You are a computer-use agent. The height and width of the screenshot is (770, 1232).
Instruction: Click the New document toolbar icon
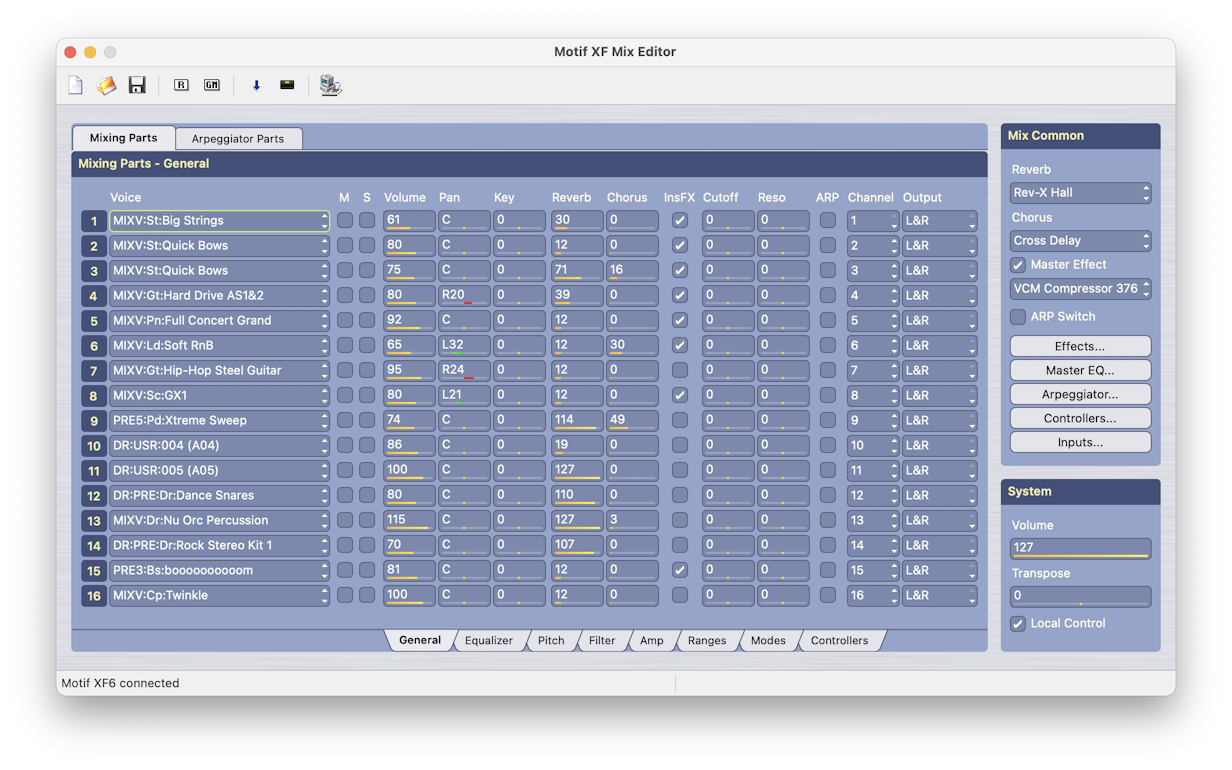75,85
